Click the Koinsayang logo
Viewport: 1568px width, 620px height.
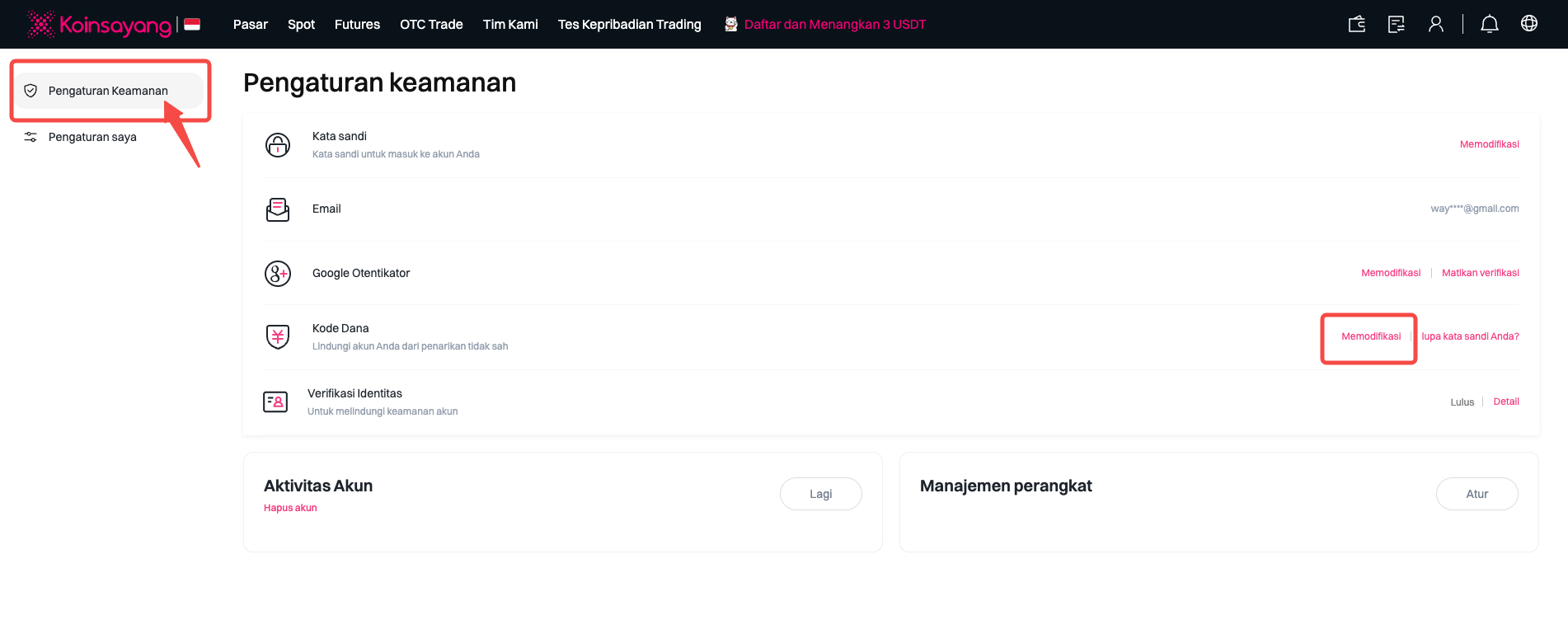click(x=100, y=25)
